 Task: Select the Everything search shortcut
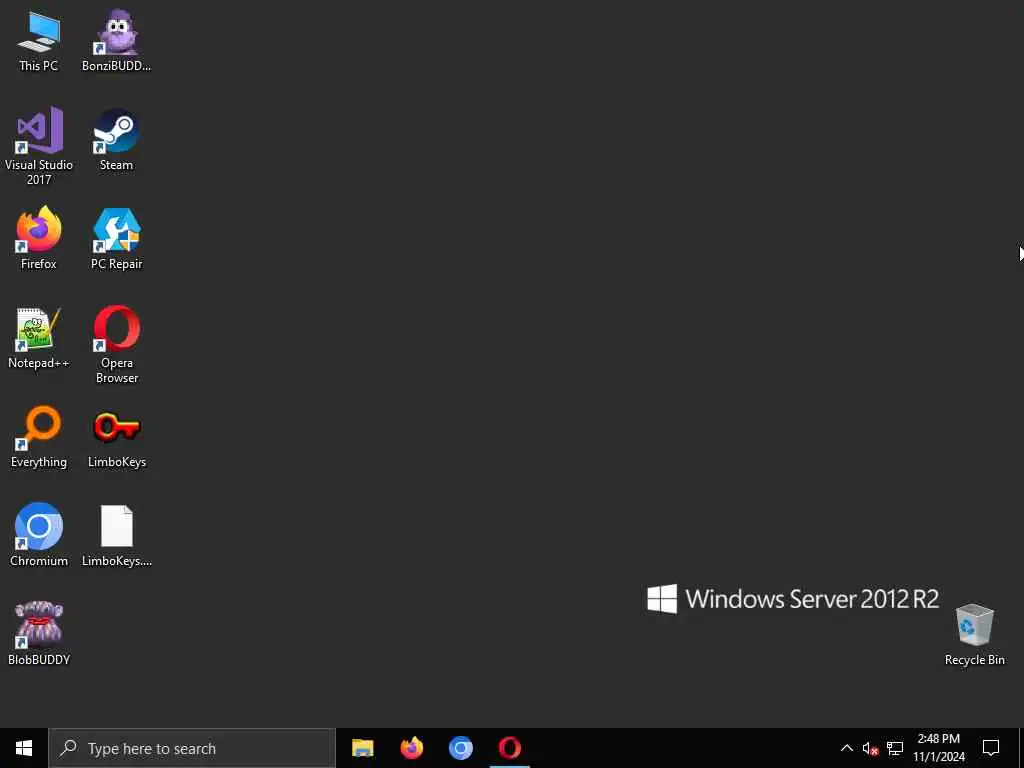click(x=39, y=436)
